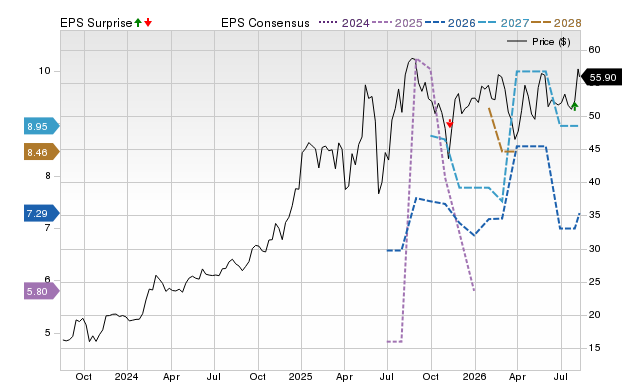Click the red EPS Surprise down arrow in legend
The height and width of the screenshot is (382, 640).
148,23
